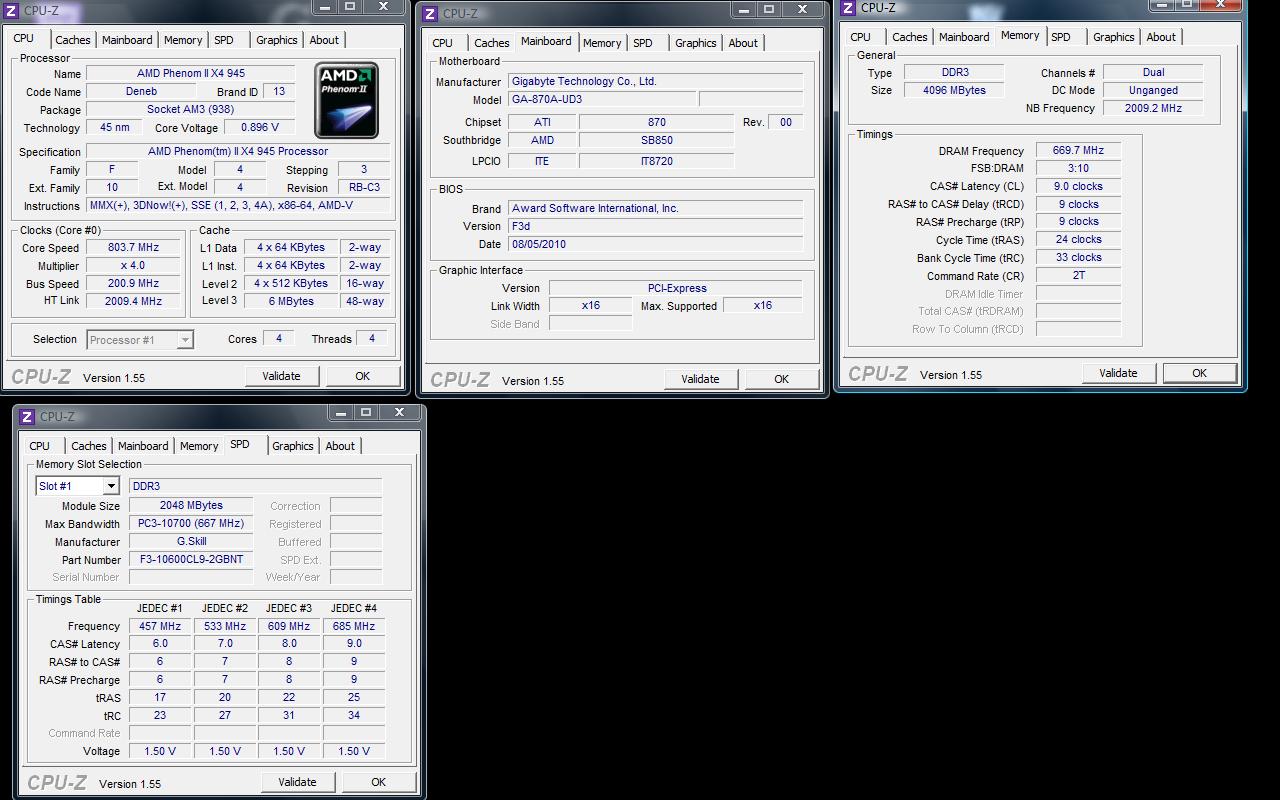The height and width of the screenshot is (800, 1280).
Task: Click the Southbridge value 'SB850'
Action: pyautogui.click(x=657, y=141)
